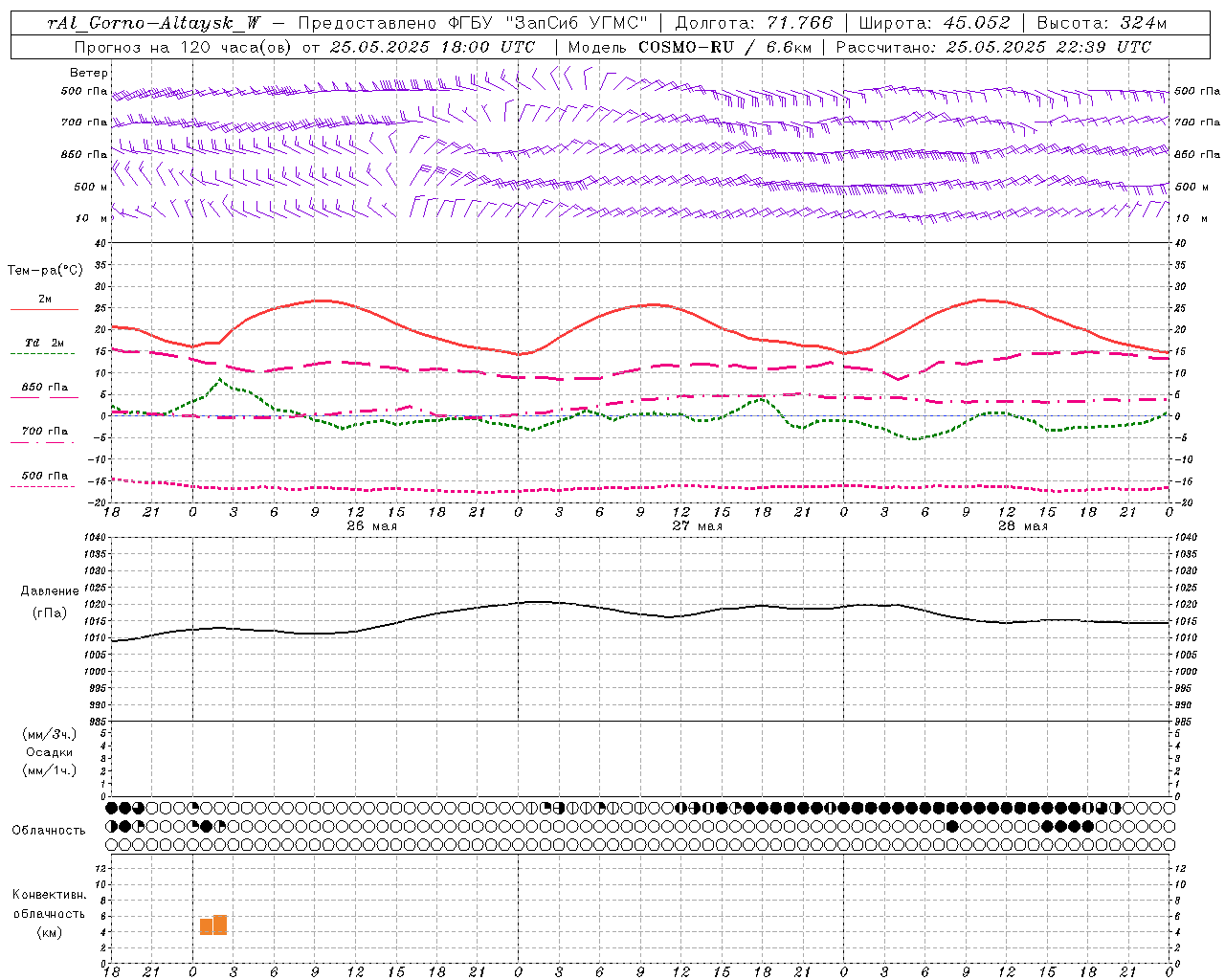Click the text Предоставлено ФГБУ "ЗапСиб УГМС"

click(474, 23)
